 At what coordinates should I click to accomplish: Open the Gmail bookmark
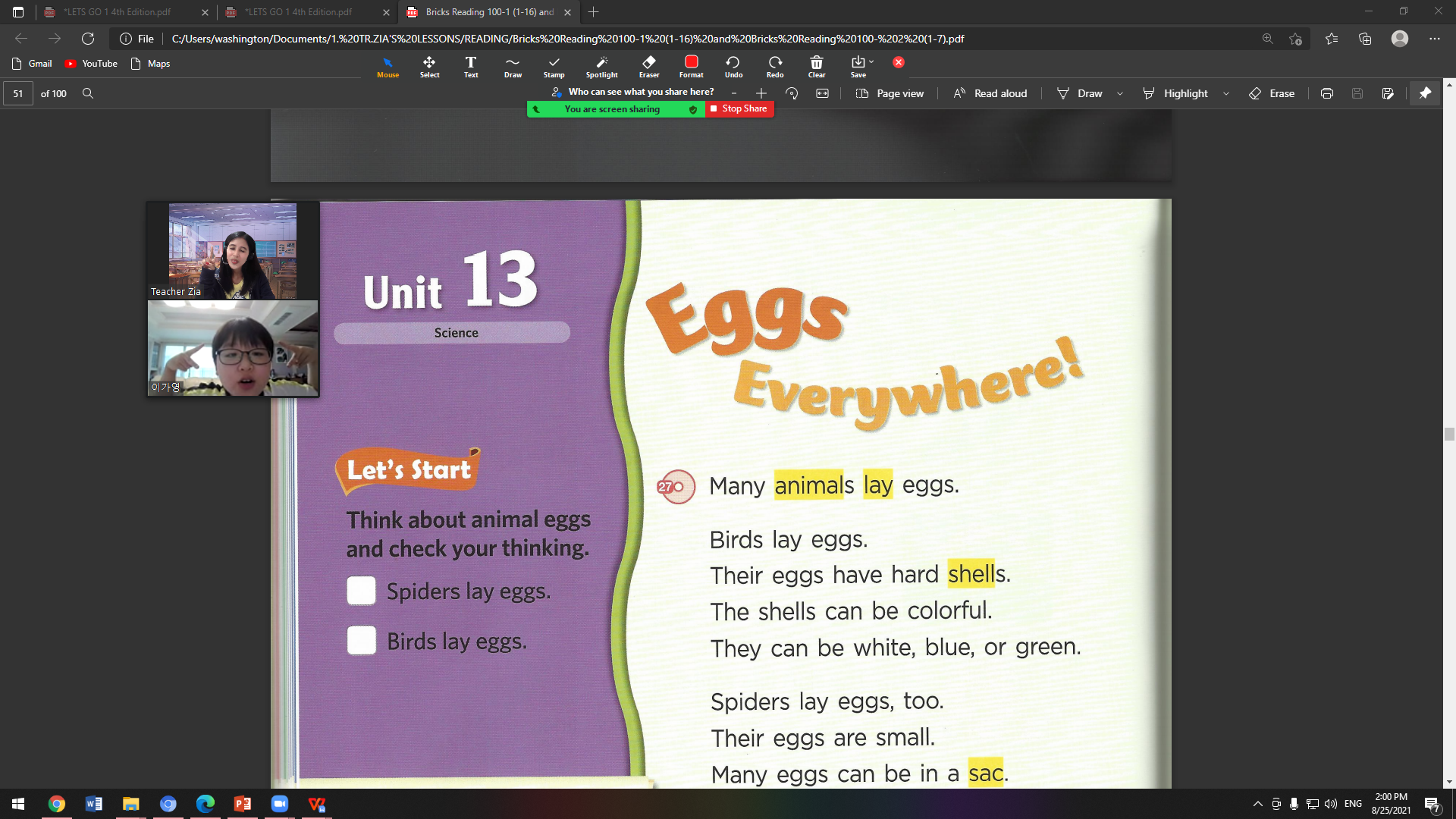click(32, 64)
